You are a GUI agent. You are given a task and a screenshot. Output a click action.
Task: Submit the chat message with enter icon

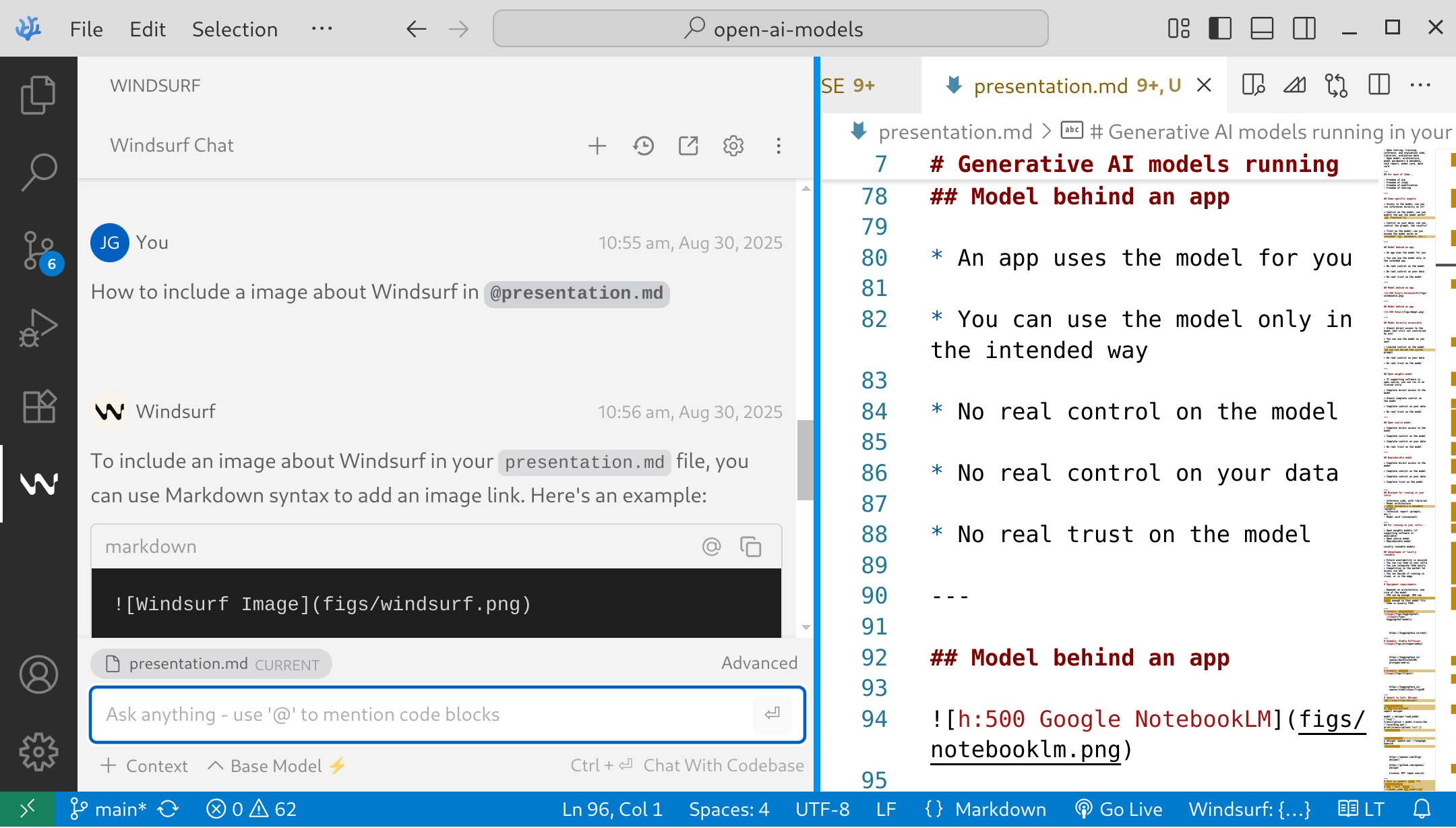[772, 713]
